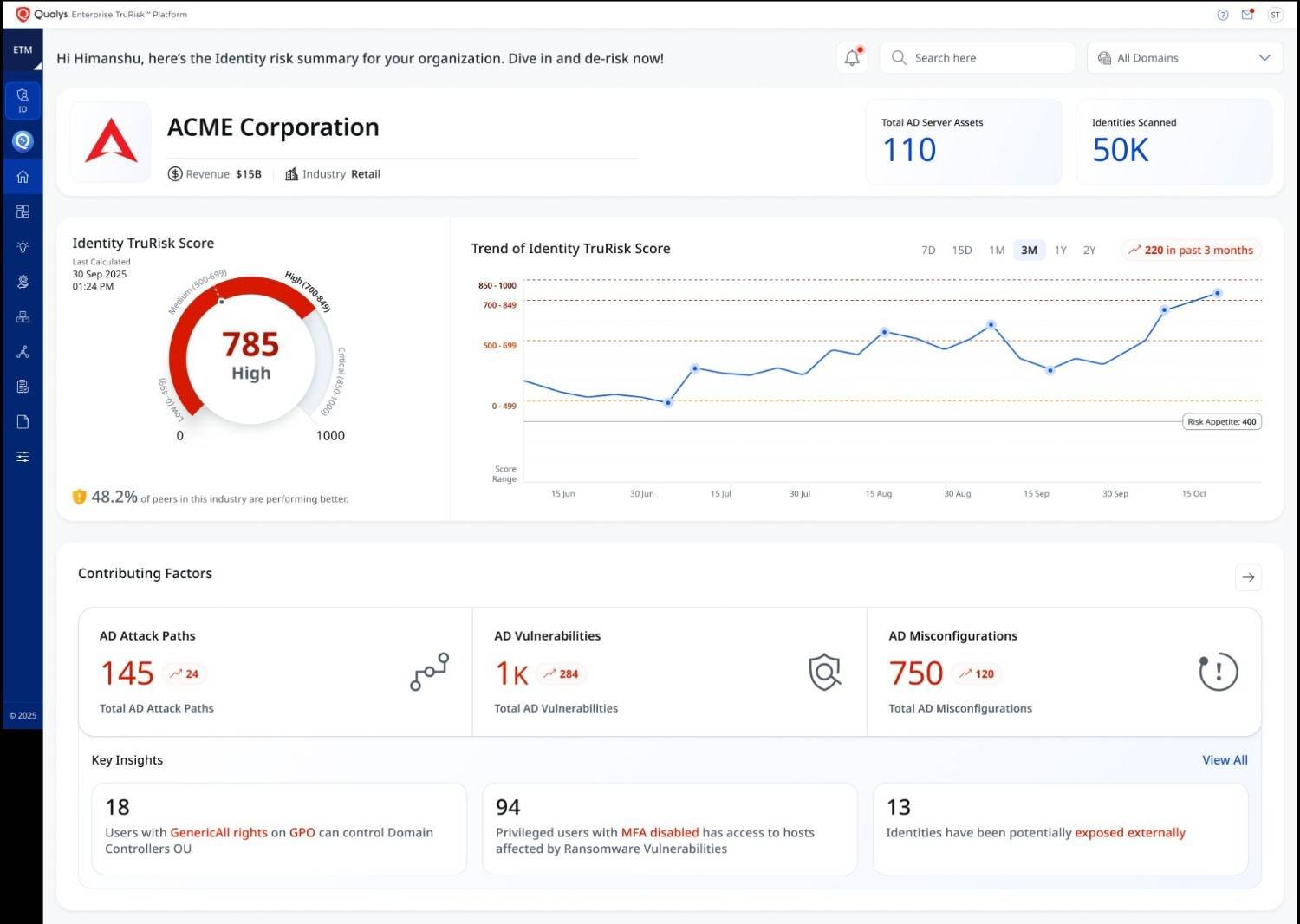Click the ST user avatar
1300x924 pixels.
(1275, 15)
